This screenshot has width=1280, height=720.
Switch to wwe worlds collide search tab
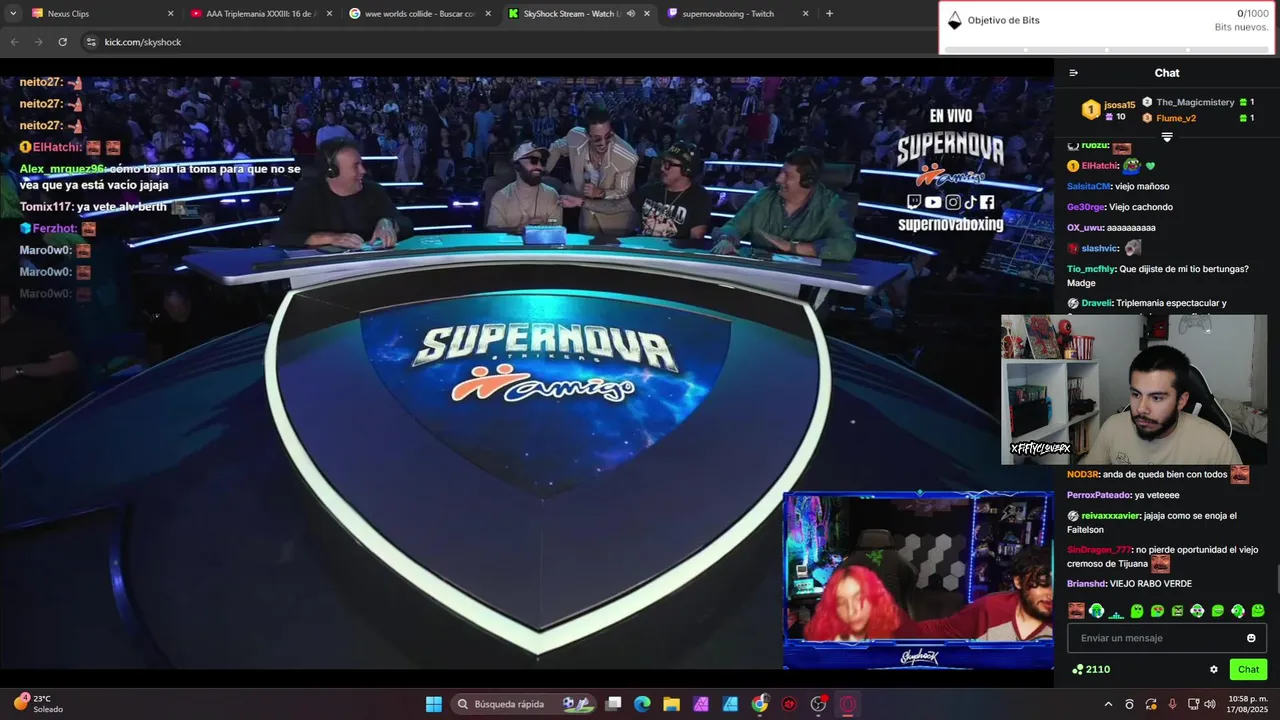420,14
